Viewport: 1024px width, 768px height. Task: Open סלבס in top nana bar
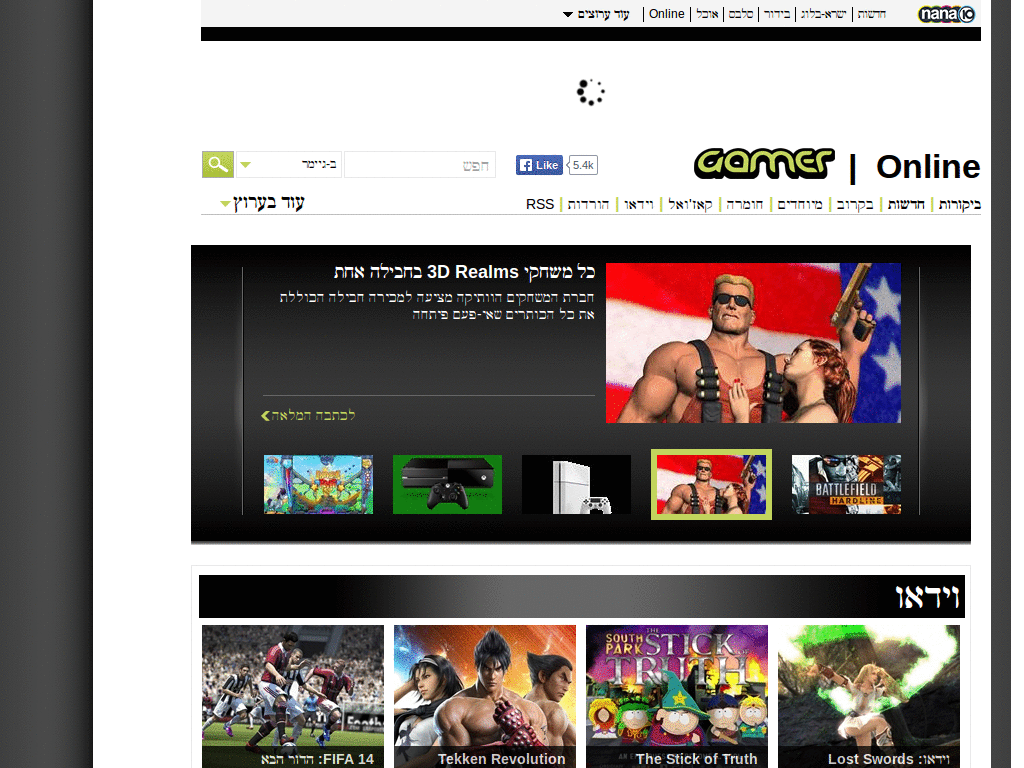click(x=741, y=14)
